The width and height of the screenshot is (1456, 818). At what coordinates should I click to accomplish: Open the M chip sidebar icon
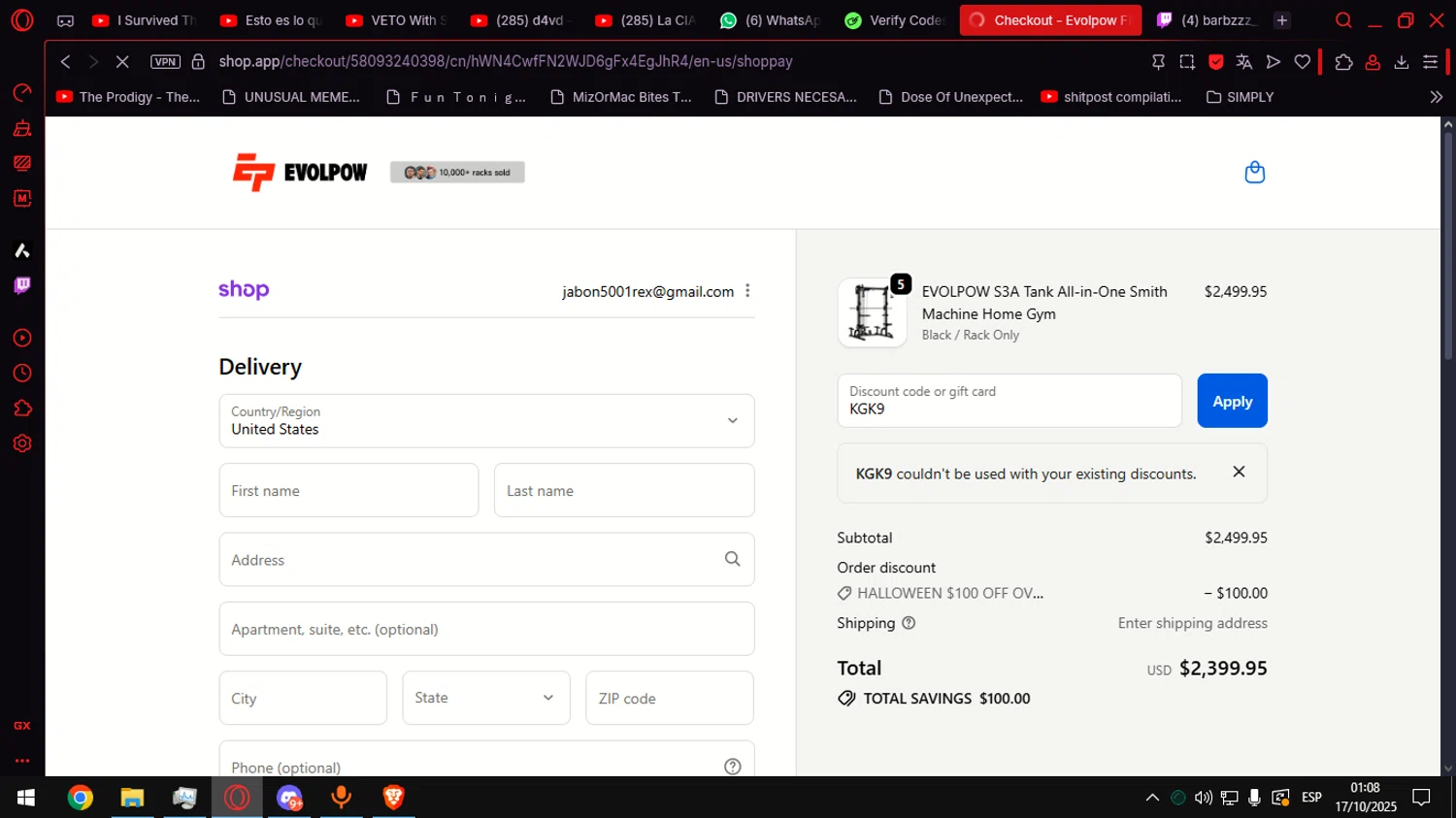21,198
